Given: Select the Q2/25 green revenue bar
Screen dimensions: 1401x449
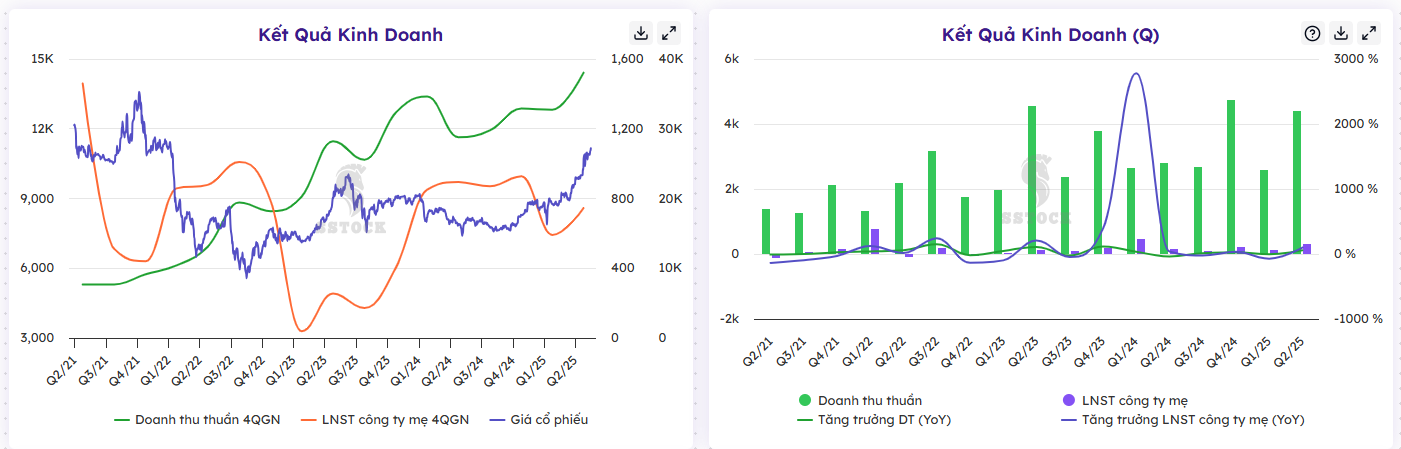Looking at the screenshot, I should 1297,182.
